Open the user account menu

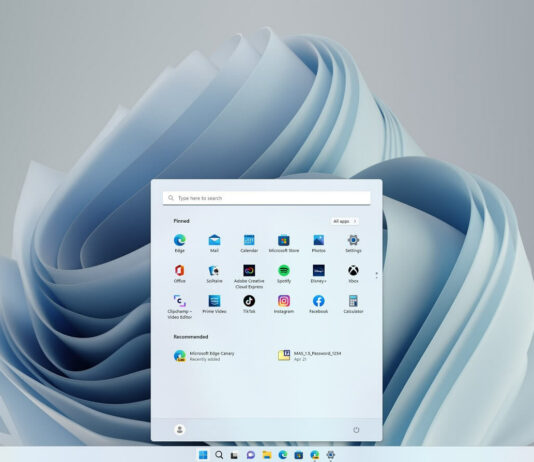click(179, 430)
